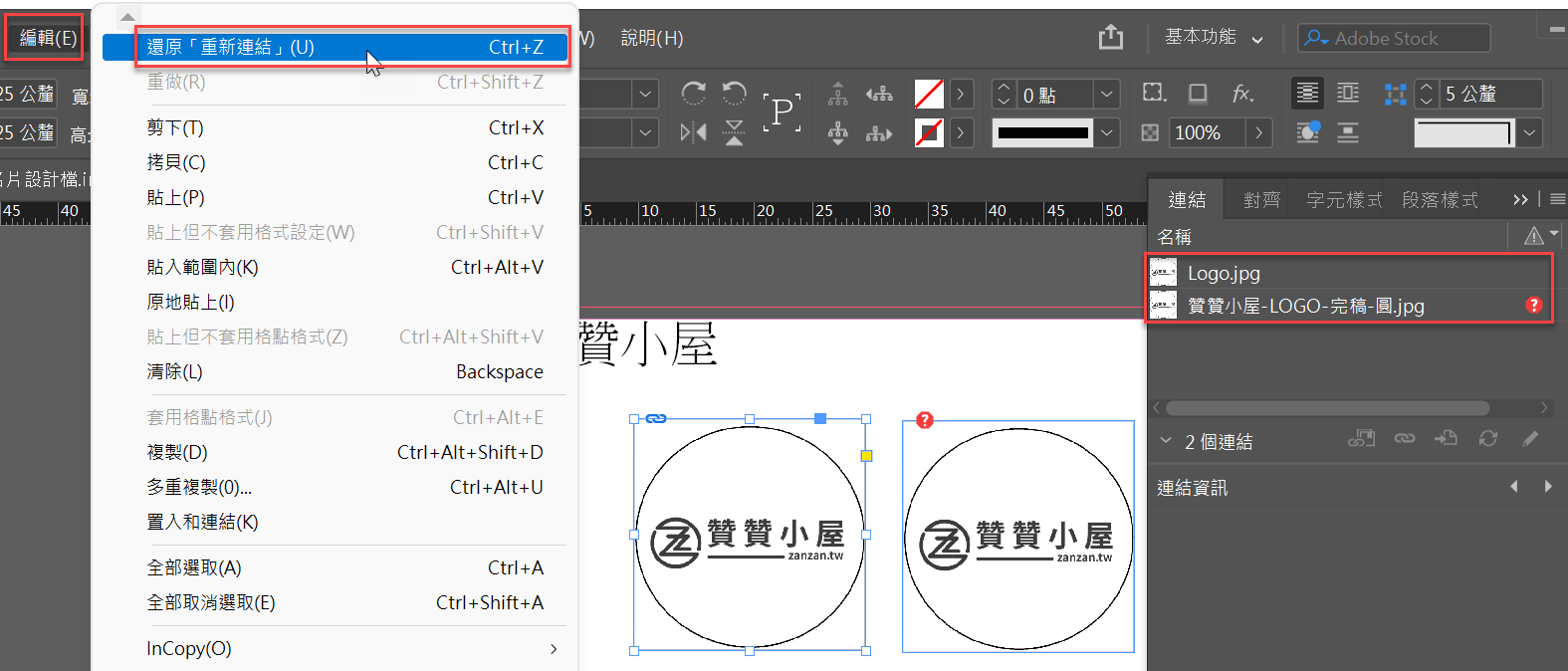Choose 拷貝(C) from the Edit menu

(x=335, y=162)
